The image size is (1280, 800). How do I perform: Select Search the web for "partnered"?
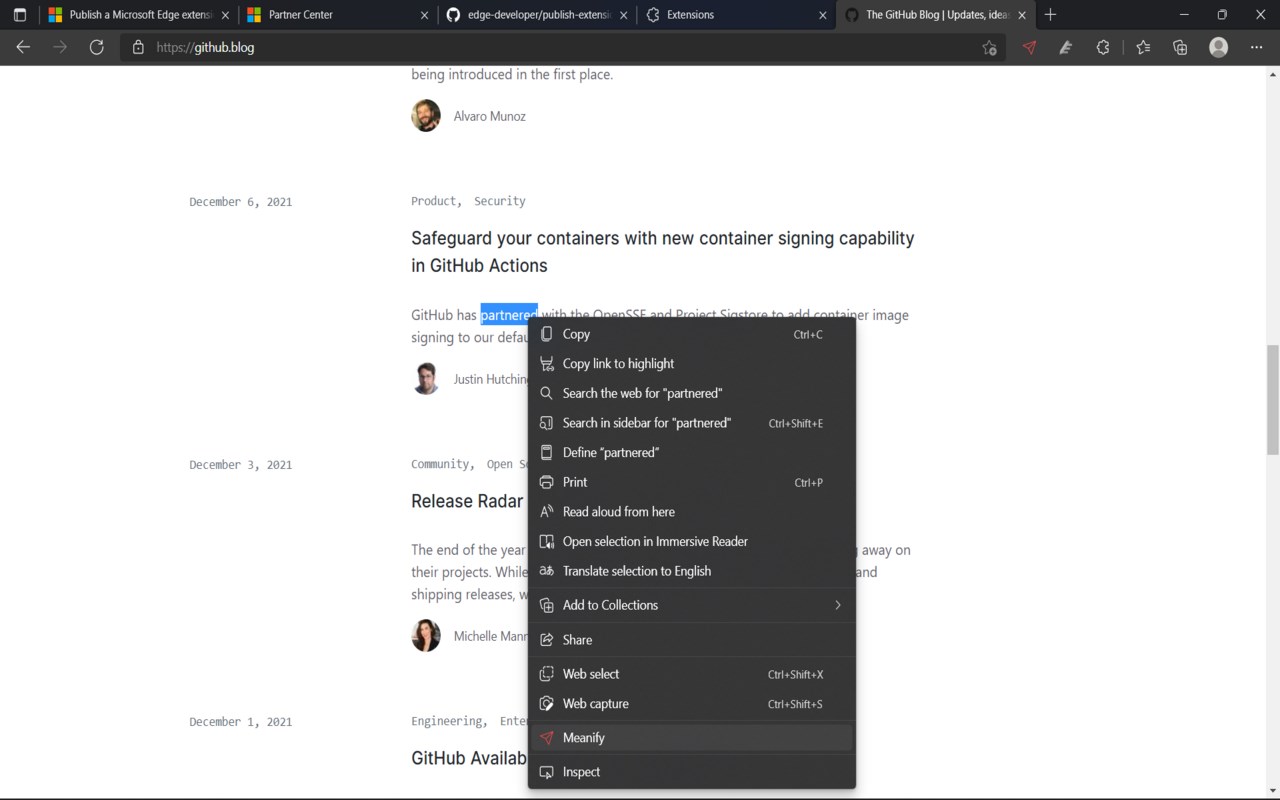(x=692, y=393)
